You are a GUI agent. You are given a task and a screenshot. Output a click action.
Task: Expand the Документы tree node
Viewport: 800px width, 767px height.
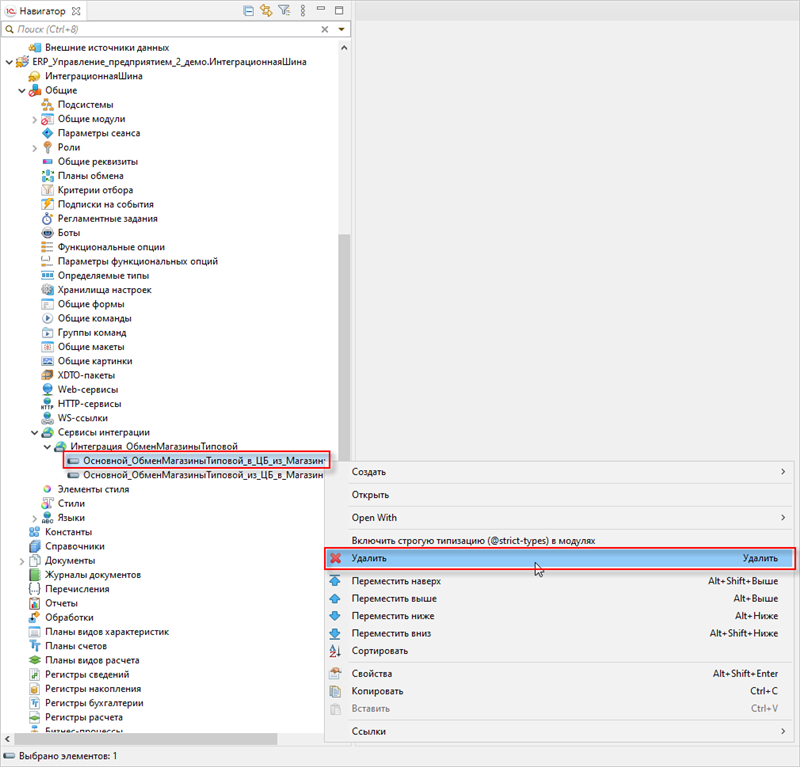click(x=21, y=561)
